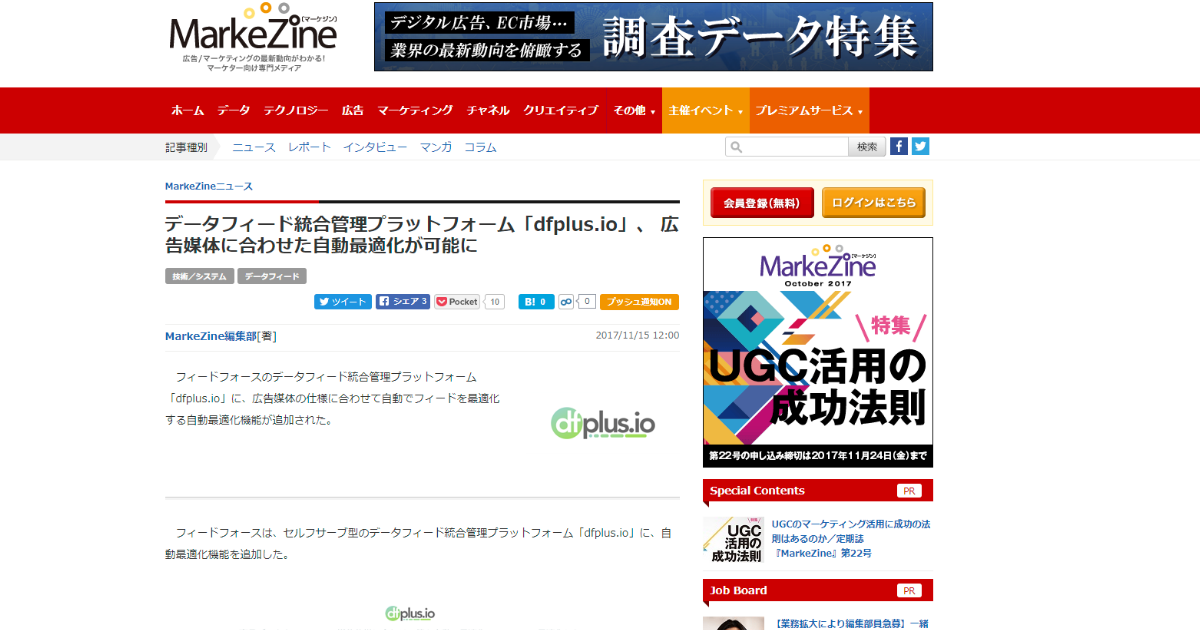This screenshot has width=1200, height=630.
Task: Save the article to Pocket
Action: click(457, 301)
